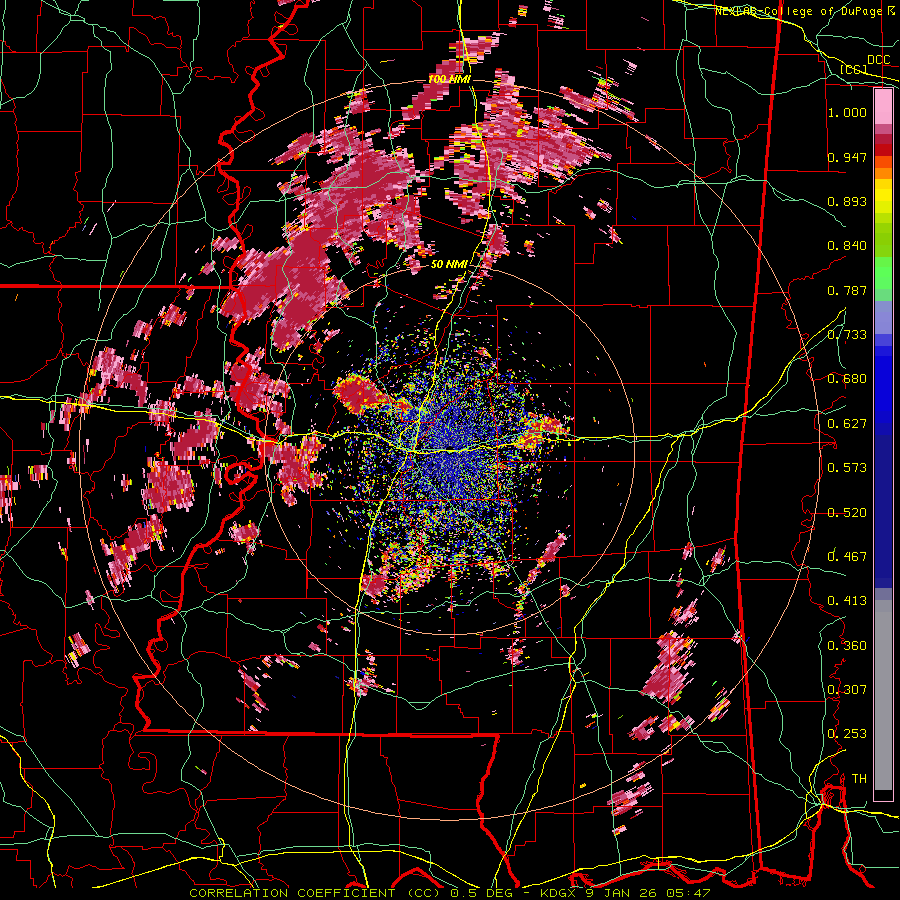Click the 0.360 legend value
Image resolution: width=900 pixels, height=900 pixels.
tap(847, 646)
